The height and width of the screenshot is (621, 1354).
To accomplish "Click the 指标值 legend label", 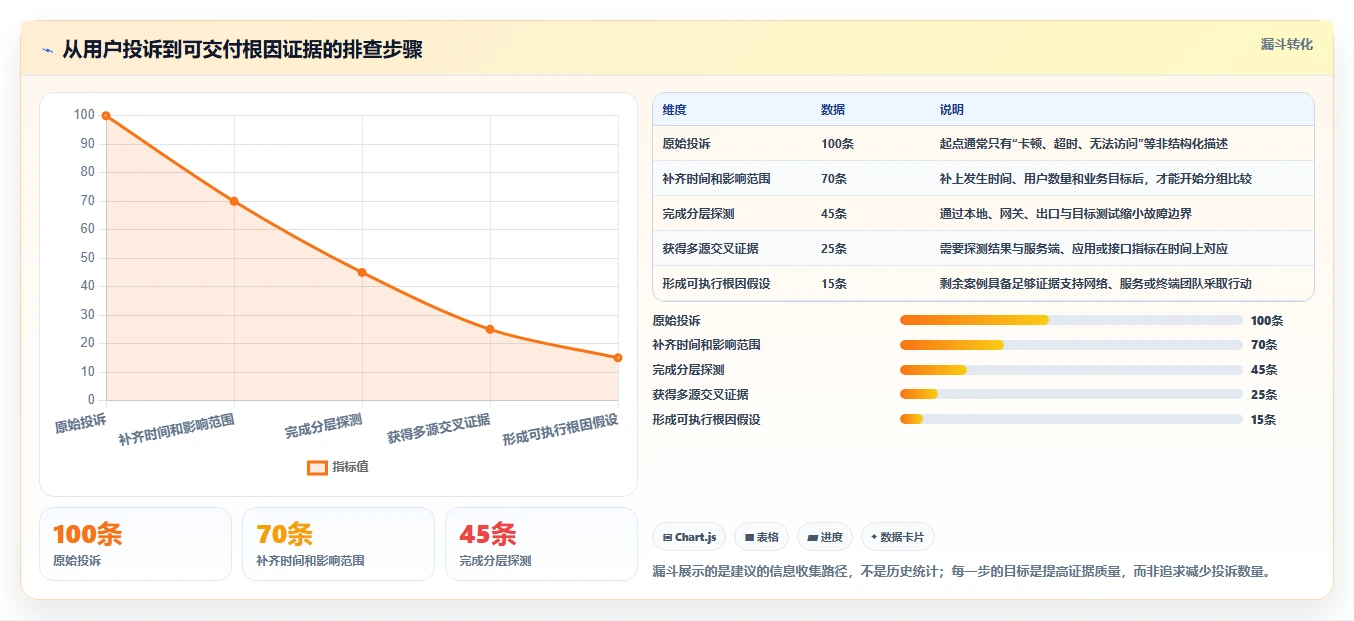I will [351, 467].
